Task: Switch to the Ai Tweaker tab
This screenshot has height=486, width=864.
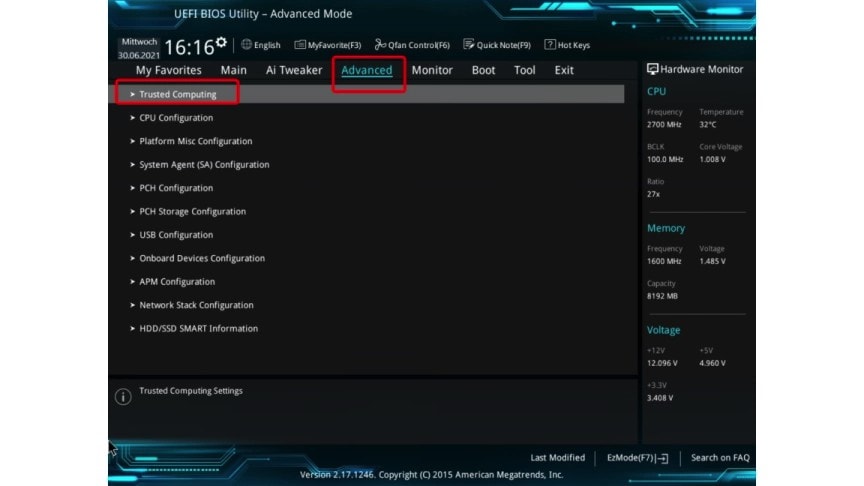Action: (294, 70)
